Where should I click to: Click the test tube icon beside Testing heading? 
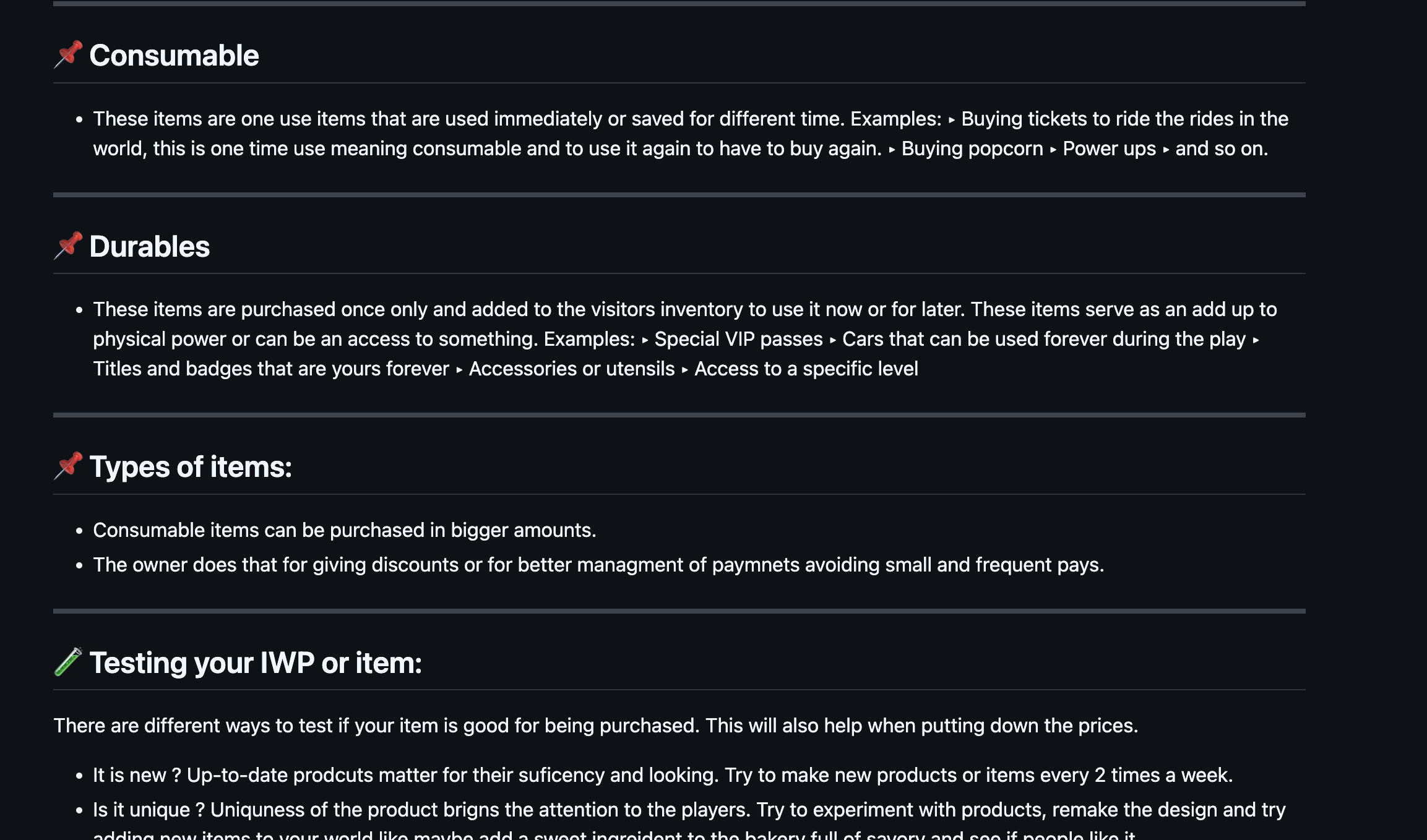68,662
